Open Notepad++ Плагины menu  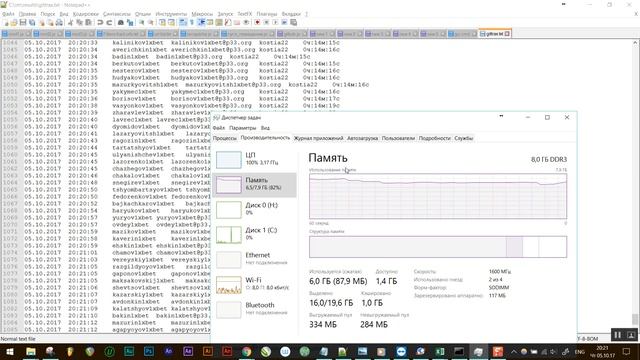click(x=267, y=14)
